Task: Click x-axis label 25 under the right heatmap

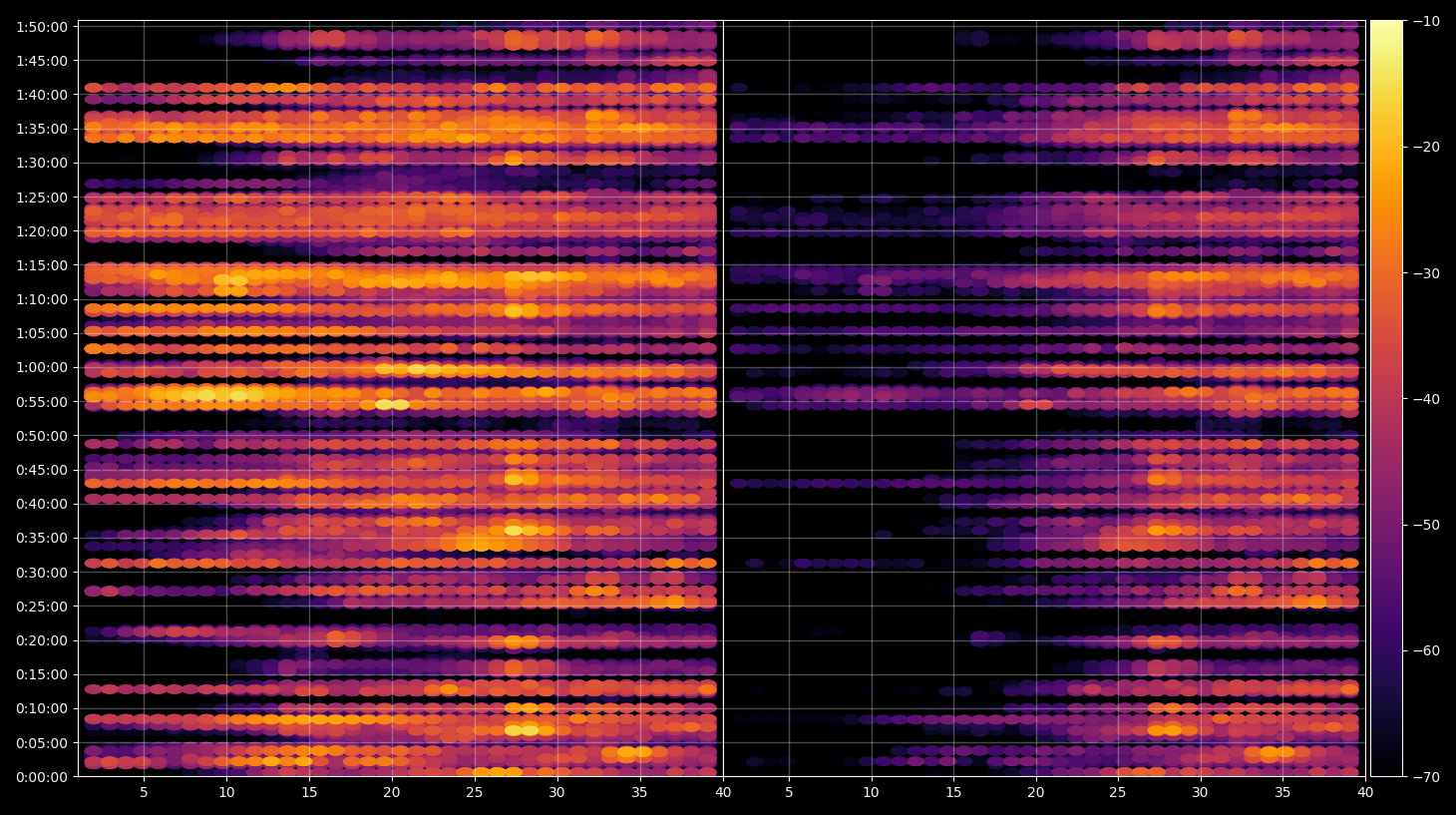Action: (1118, 793)
